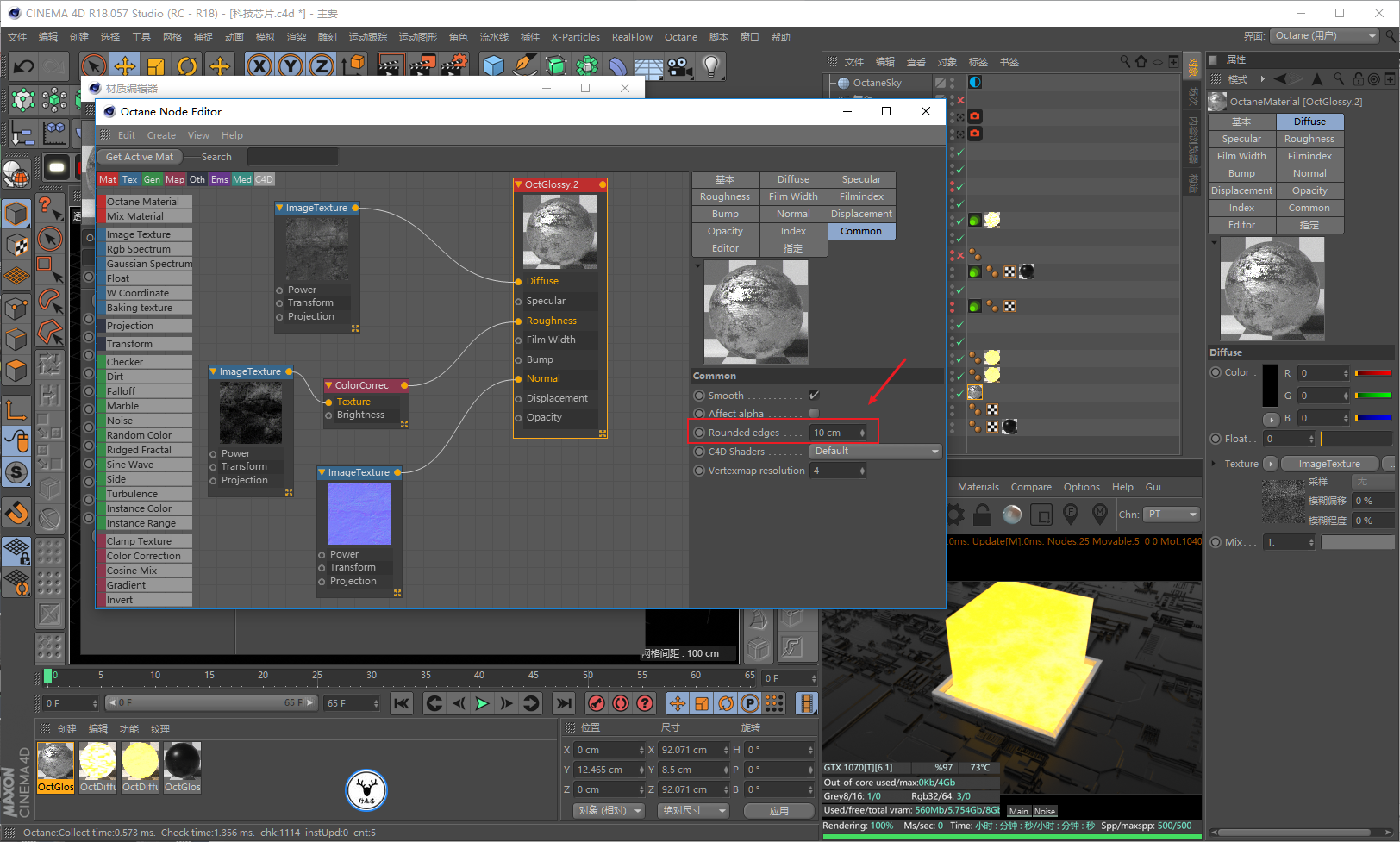
Task: Open the coordinate object mode dropdown
Action: pyautogui.click(x=609, y=811)
